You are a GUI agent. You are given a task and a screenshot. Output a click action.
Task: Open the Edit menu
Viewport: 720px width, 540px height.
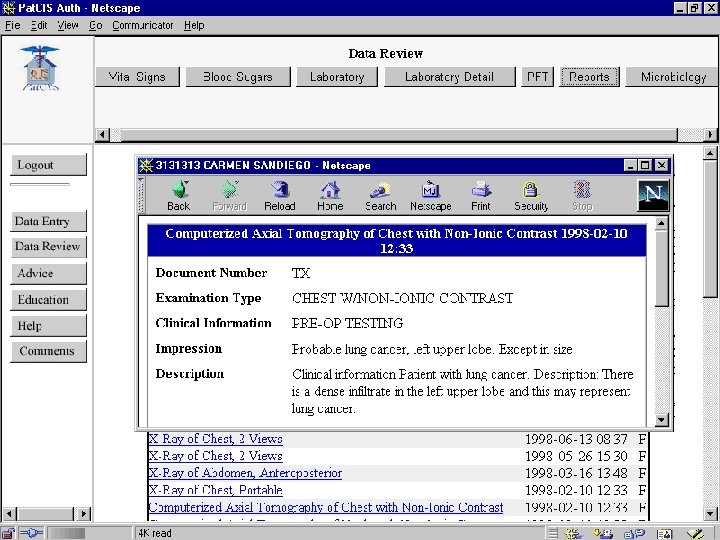[39, 25]
